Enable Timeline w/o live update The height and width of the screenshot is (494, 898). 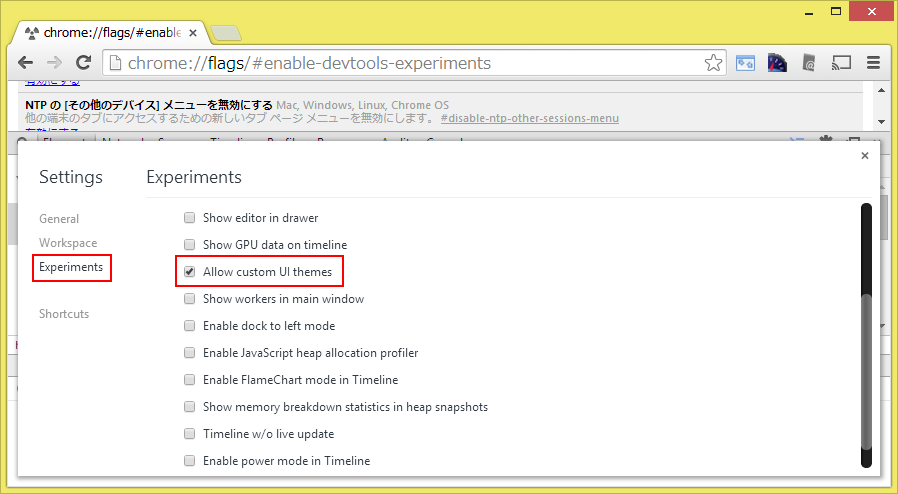190,433
